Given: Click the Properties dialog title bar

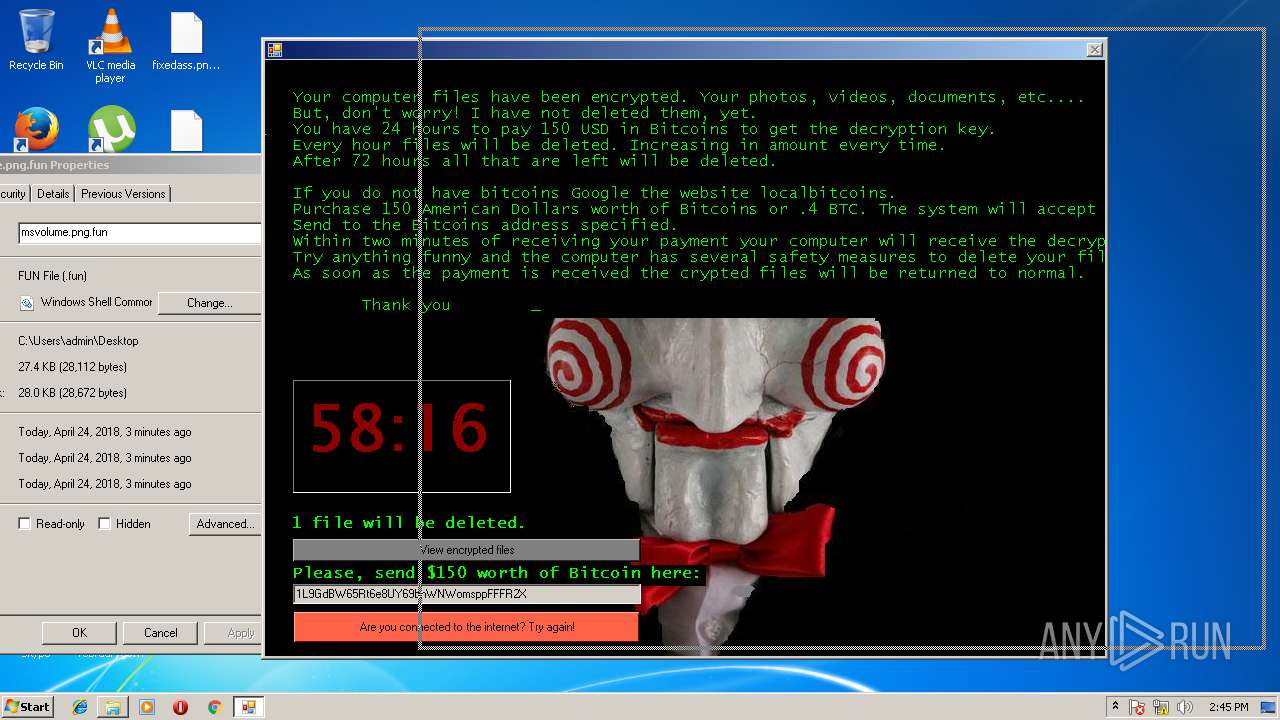Looking at the screenshot, I should pyautogui.click(x=130, y=165).
